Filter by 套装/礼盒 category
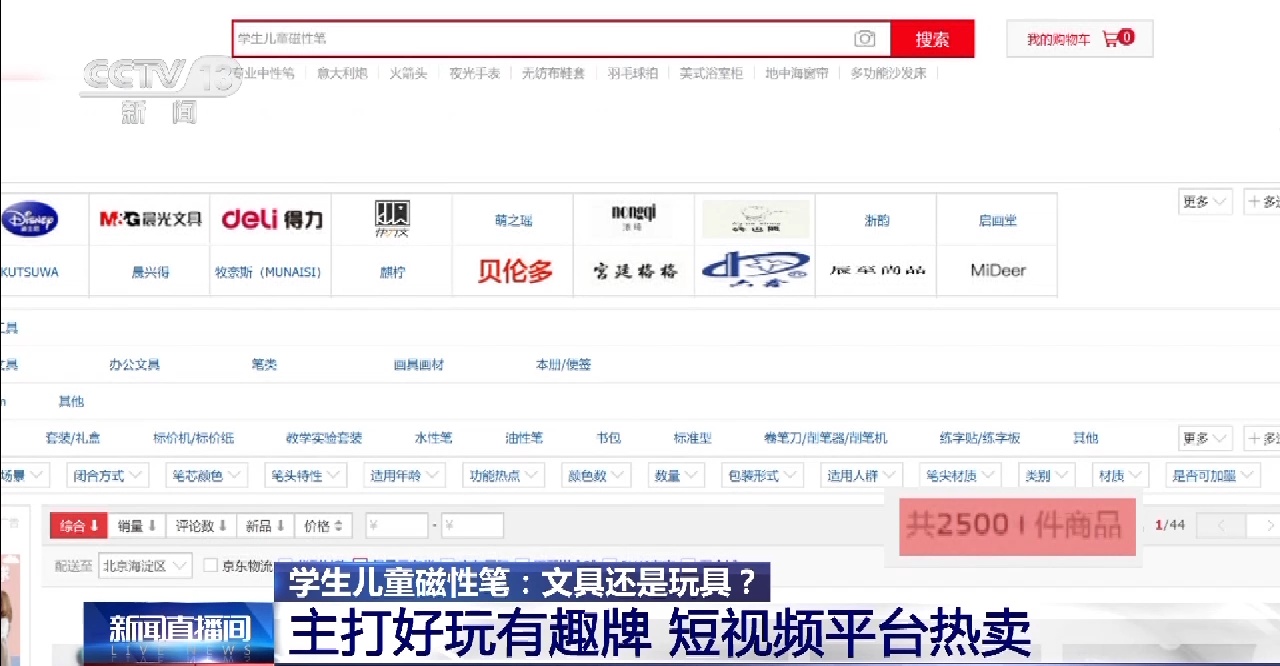The height and width of the screenshot is (666, 1280). pos(72,438)
